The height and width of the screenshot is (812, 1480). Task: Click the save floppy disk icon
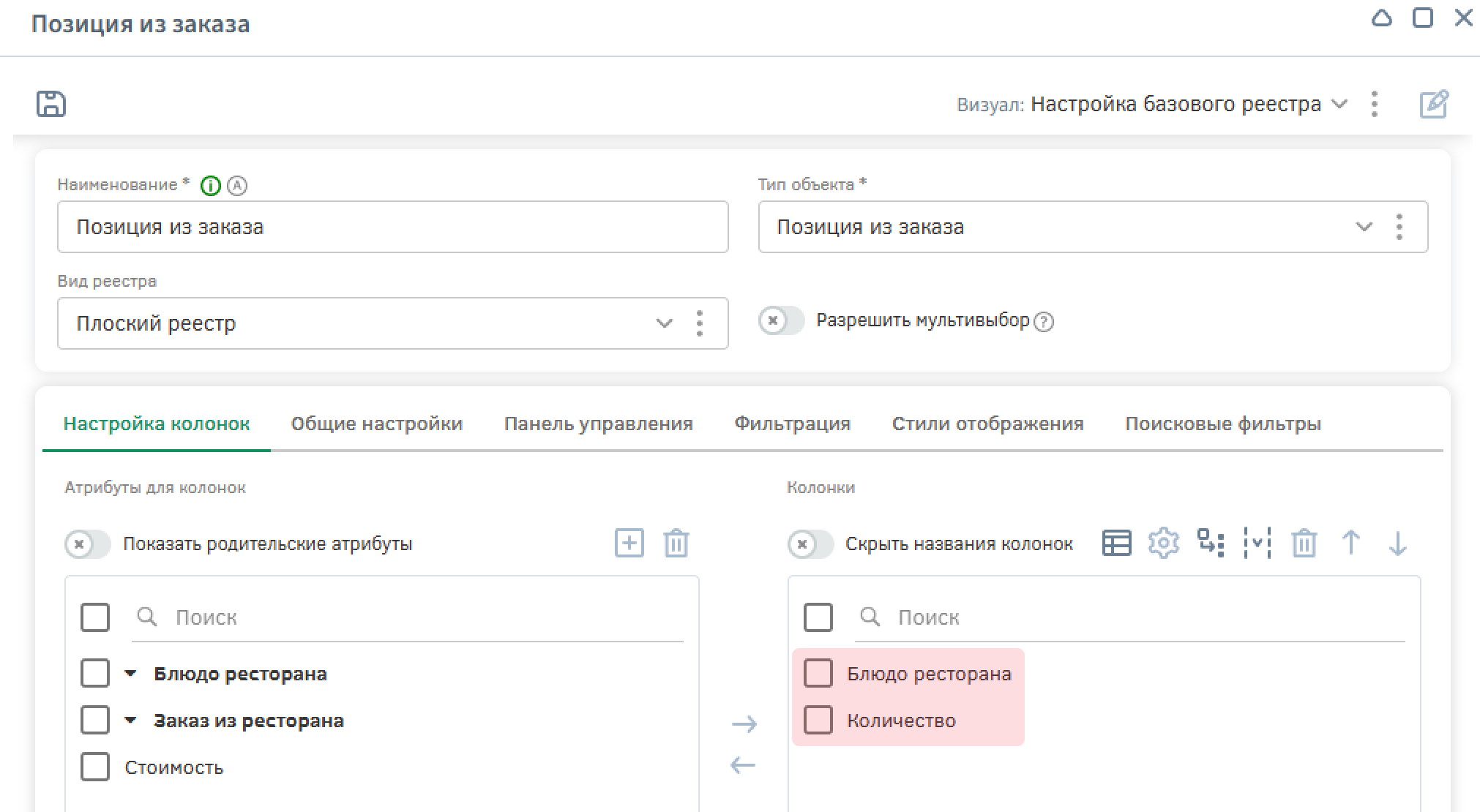(51, 104)
